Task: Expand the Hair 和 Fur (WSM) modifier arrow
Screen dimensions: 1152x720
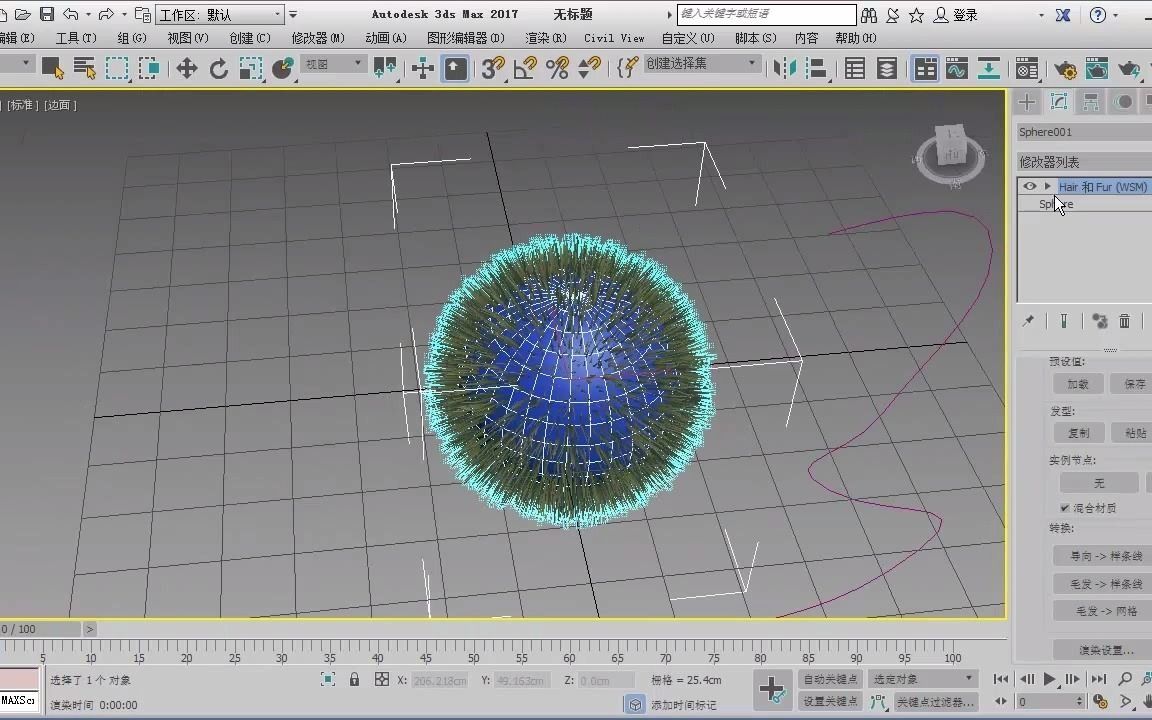Action: click(x=1048, y=187)
